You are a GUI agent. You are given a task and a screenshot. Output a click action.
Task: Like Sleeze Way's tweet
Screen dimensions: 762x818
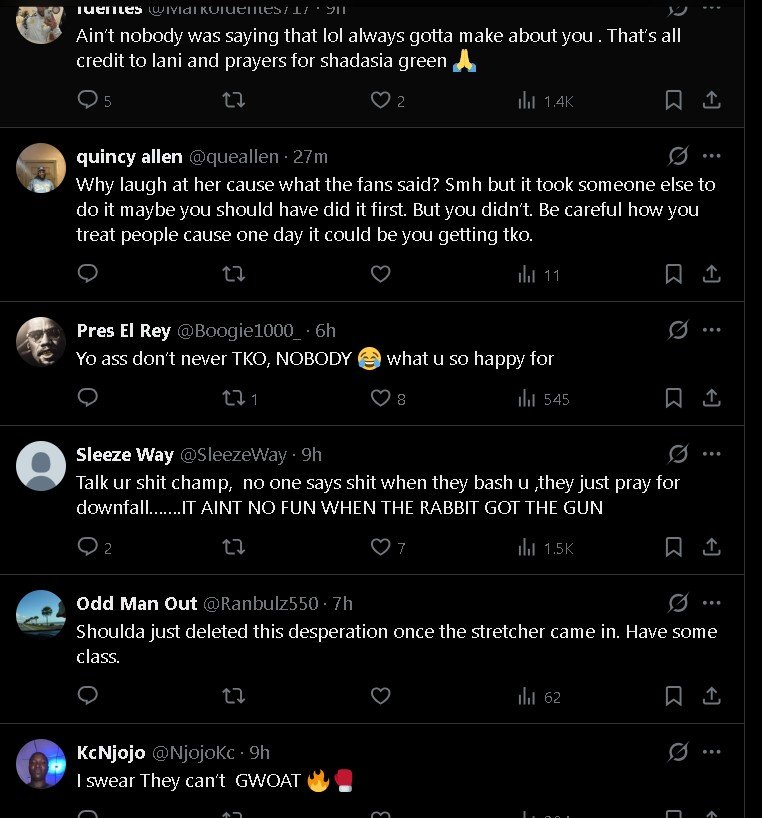click(x=381, y=547)
